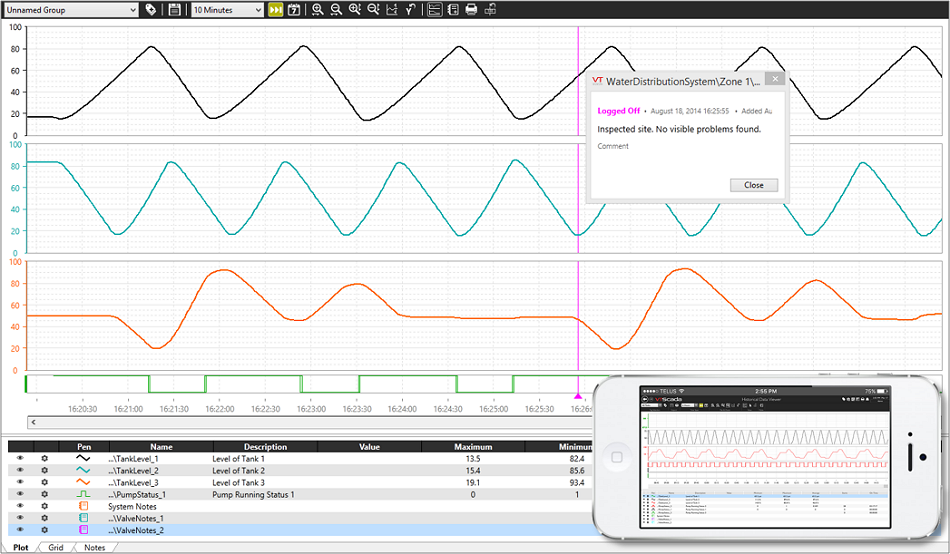Hide the TankLevel_1 pen with eye icon
950x554 pixels.
(x=19, y=458)
